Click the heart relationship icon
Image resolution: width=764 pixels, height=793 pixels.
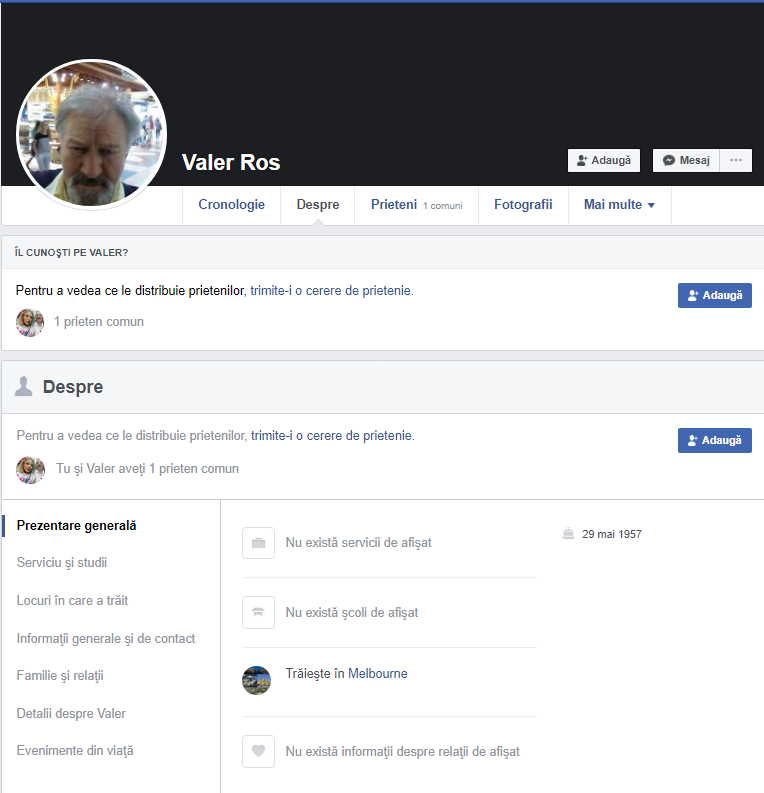pyautogui.click(x=258, y=751)
